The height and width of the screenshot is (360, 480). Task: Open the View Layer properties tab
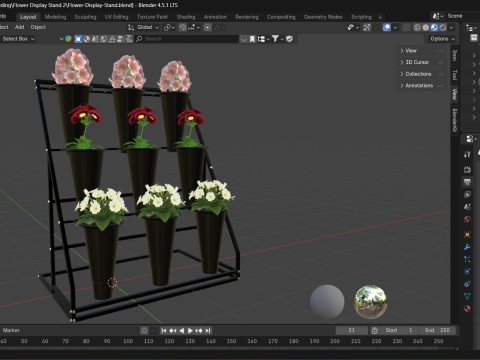click(467, 194)
